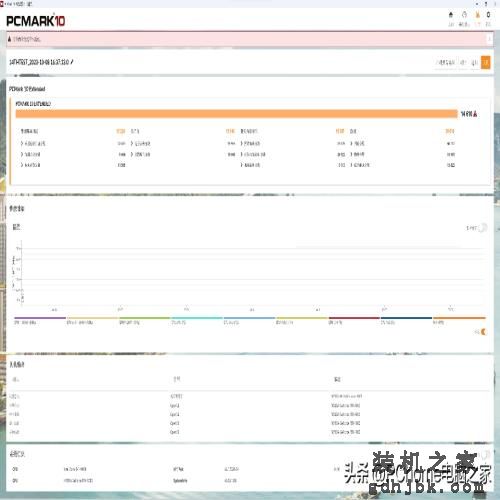
Task: Select the dark navy legend entry under the chart
Action: click(406, 320)
